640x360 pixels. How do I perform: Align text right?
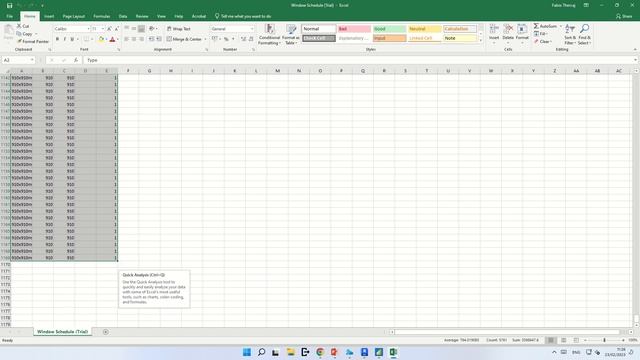[141, 39]
